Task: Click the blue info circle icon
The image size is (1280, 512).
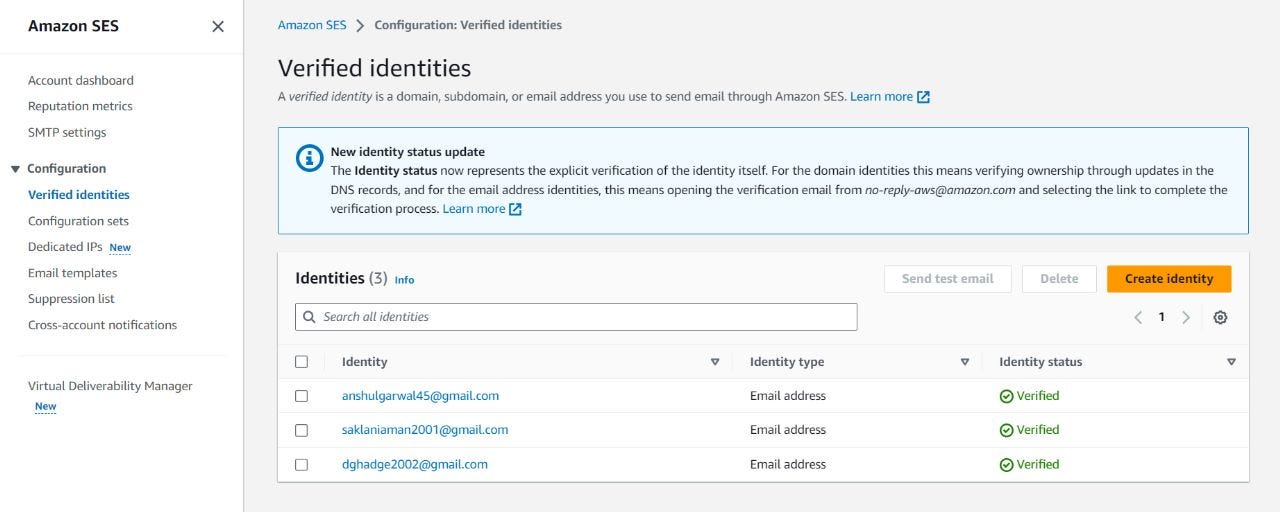Action: pos(309,158)
